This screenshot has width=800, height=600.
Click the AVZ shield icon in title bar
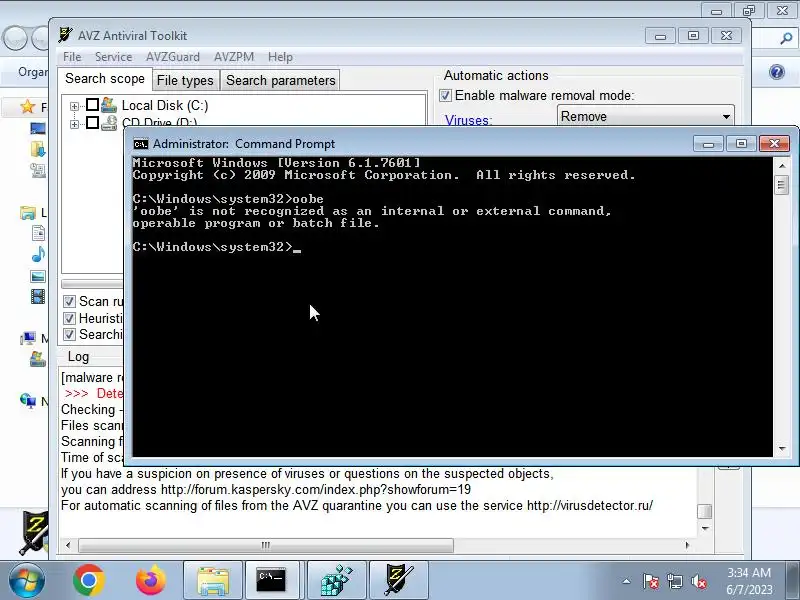tap(65, 35)
